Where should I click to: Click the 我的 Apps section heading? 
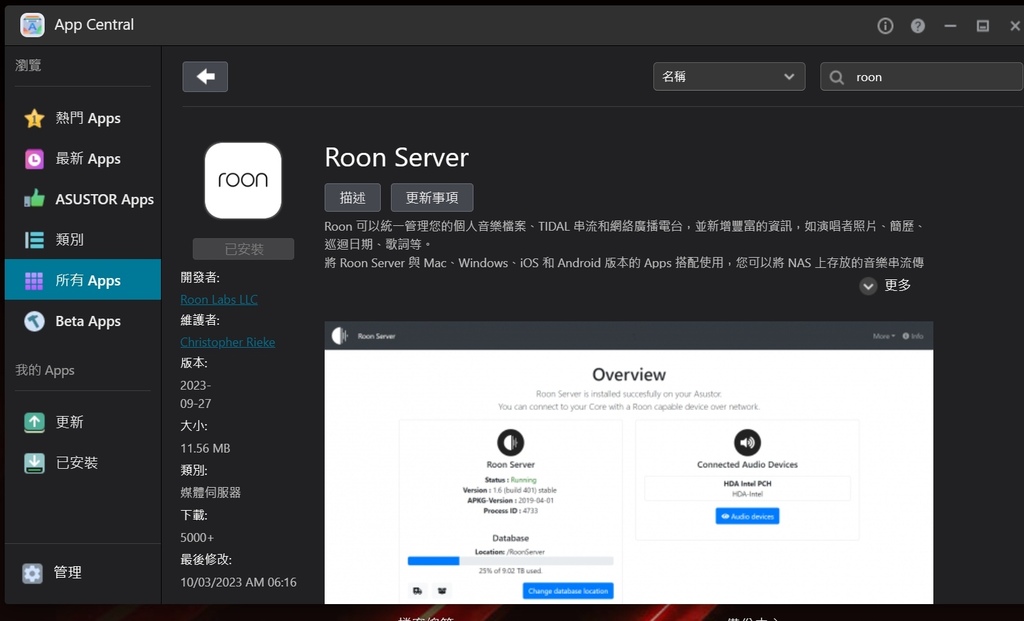[x=45, y=370]
